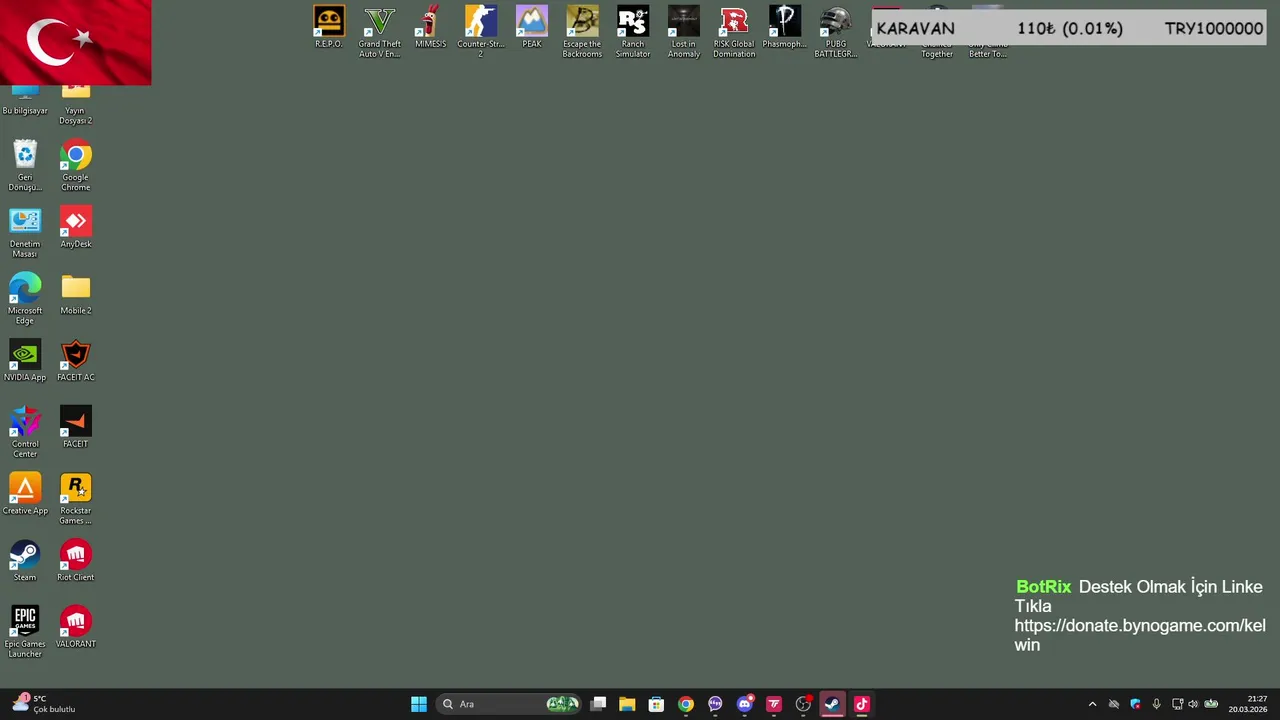This screenshot has height=720, width=1280.
Task: Select the AnyDesk desktop shortcut
Action: coord(75,228)
